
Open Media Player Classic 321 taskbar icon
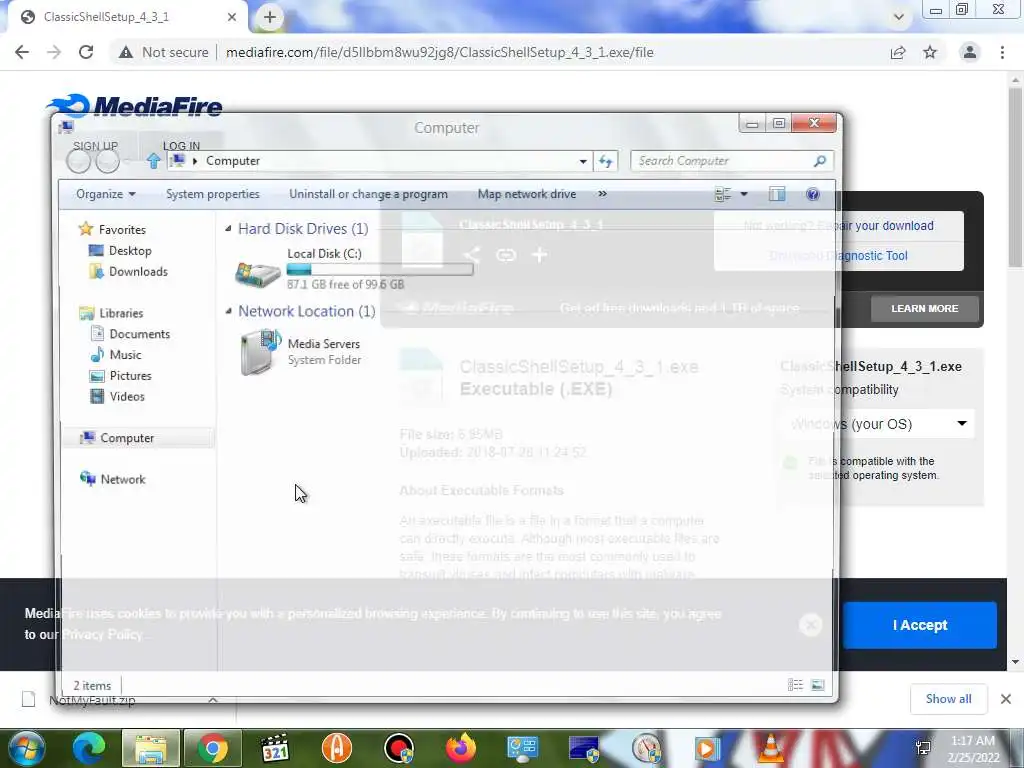(x=275, y=748)
